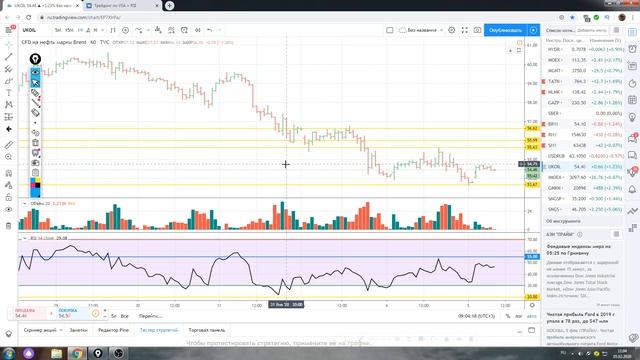This screenshot has width=640, height=360.
Task: Take a chart snapshot with the camera
Action: (477, 30)
